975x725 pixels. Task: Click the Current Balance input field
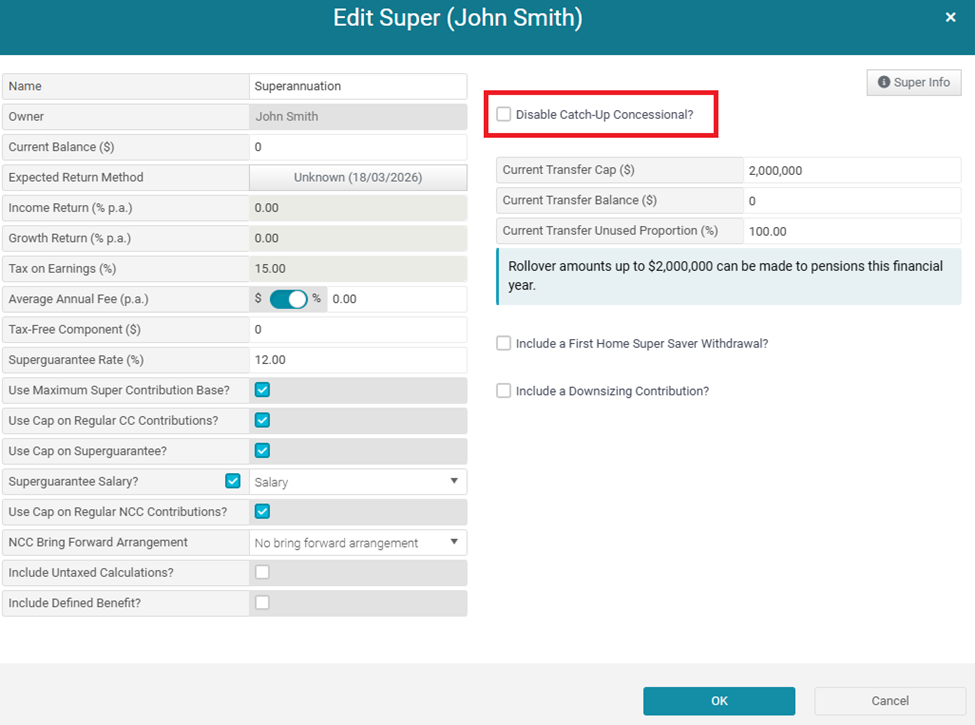click(357, 147)
